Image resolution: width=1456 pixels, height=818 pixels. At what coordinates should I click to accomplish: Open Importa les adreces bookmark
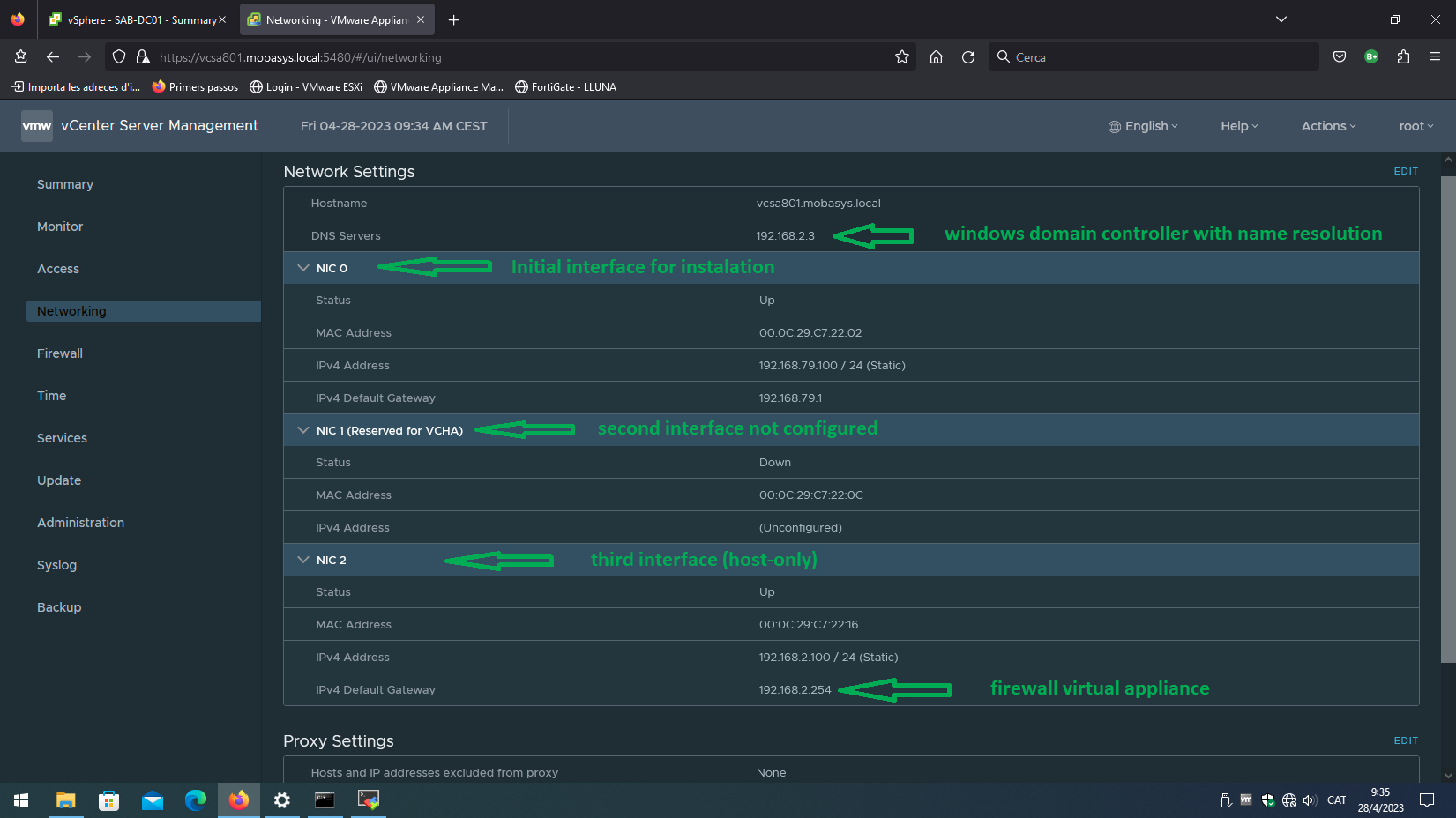[76, 86]
